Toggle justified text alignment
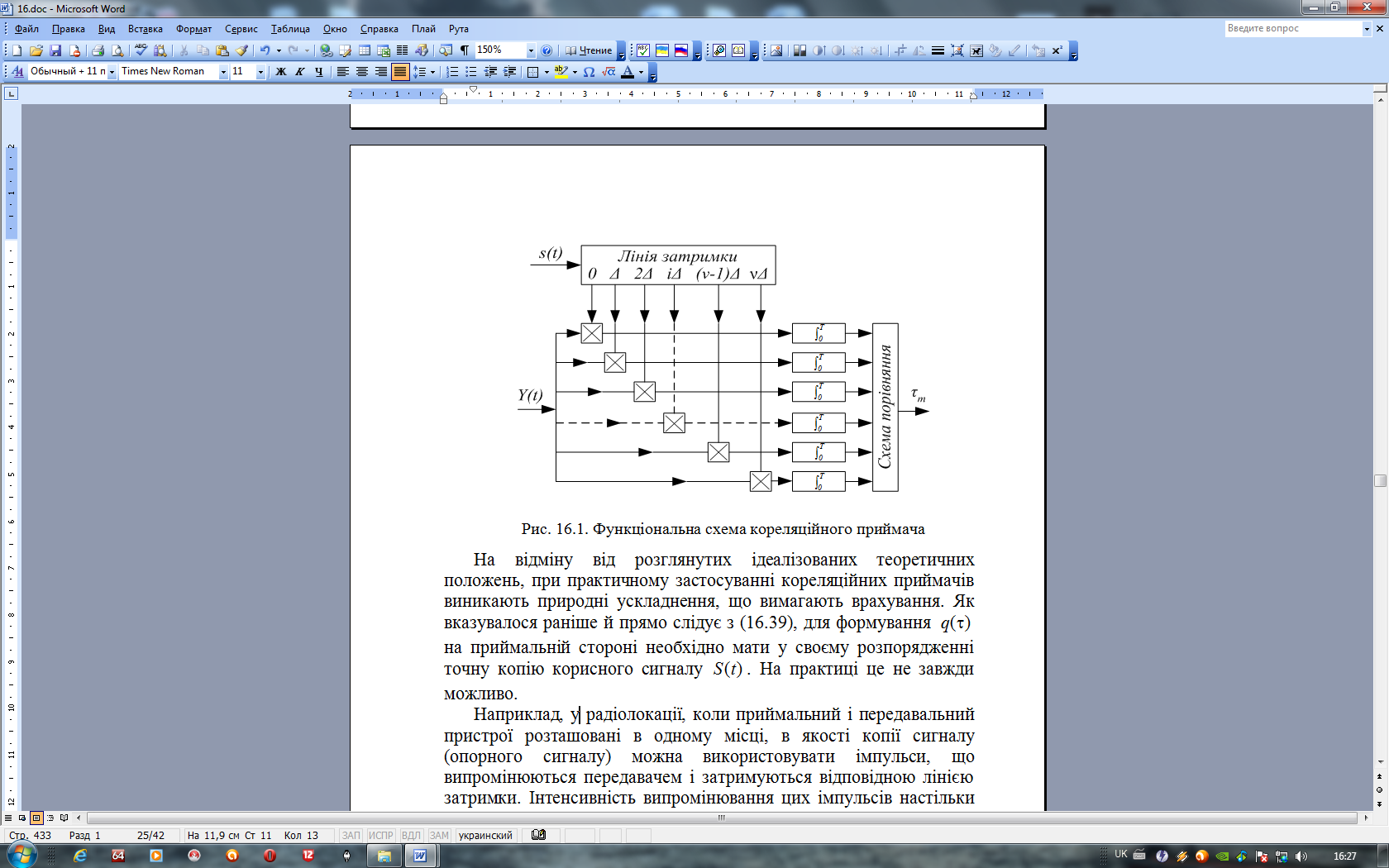The image size is (1389, 868). (400, 72)
